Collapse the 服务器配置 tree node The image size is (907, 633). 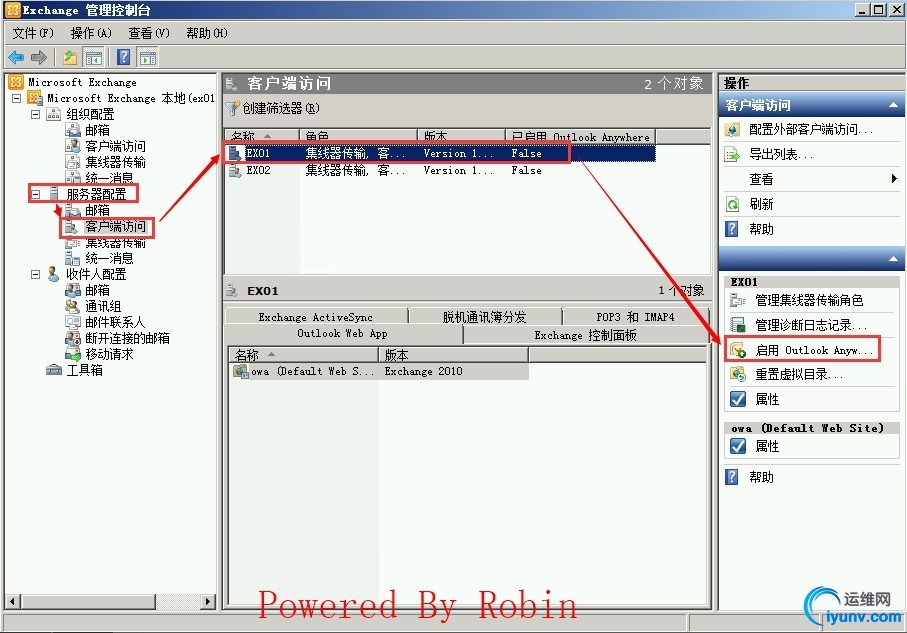35,194
